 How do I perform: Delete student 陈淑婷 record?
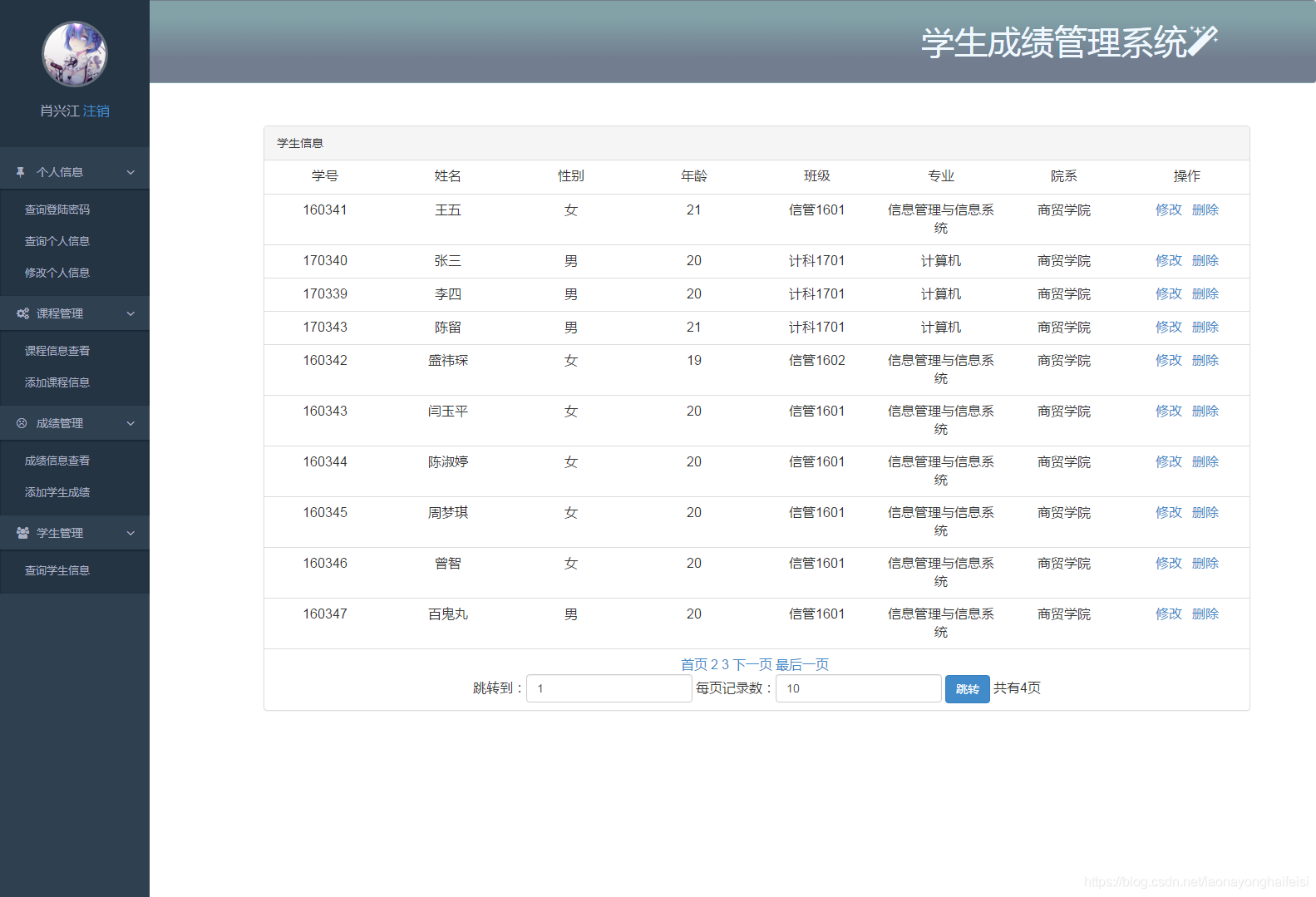point(1205,461)
